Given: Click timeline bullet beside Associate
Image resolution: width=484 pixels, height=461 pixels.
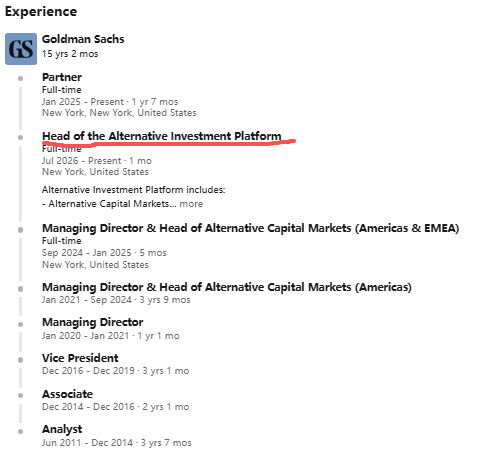Looking at the screenshot, I should coord(20,396).
